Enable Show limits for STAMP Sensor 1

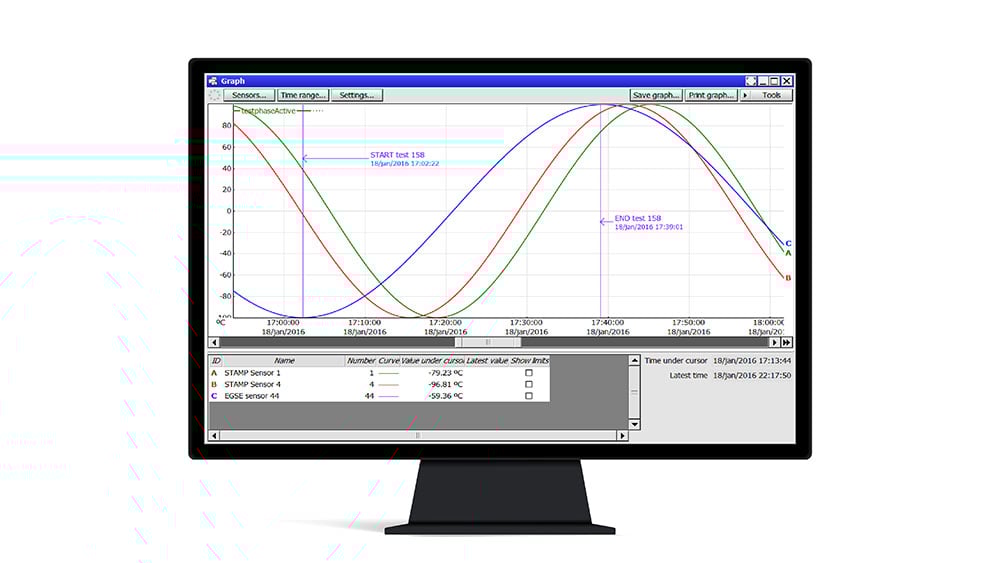(x=529, y=372)
